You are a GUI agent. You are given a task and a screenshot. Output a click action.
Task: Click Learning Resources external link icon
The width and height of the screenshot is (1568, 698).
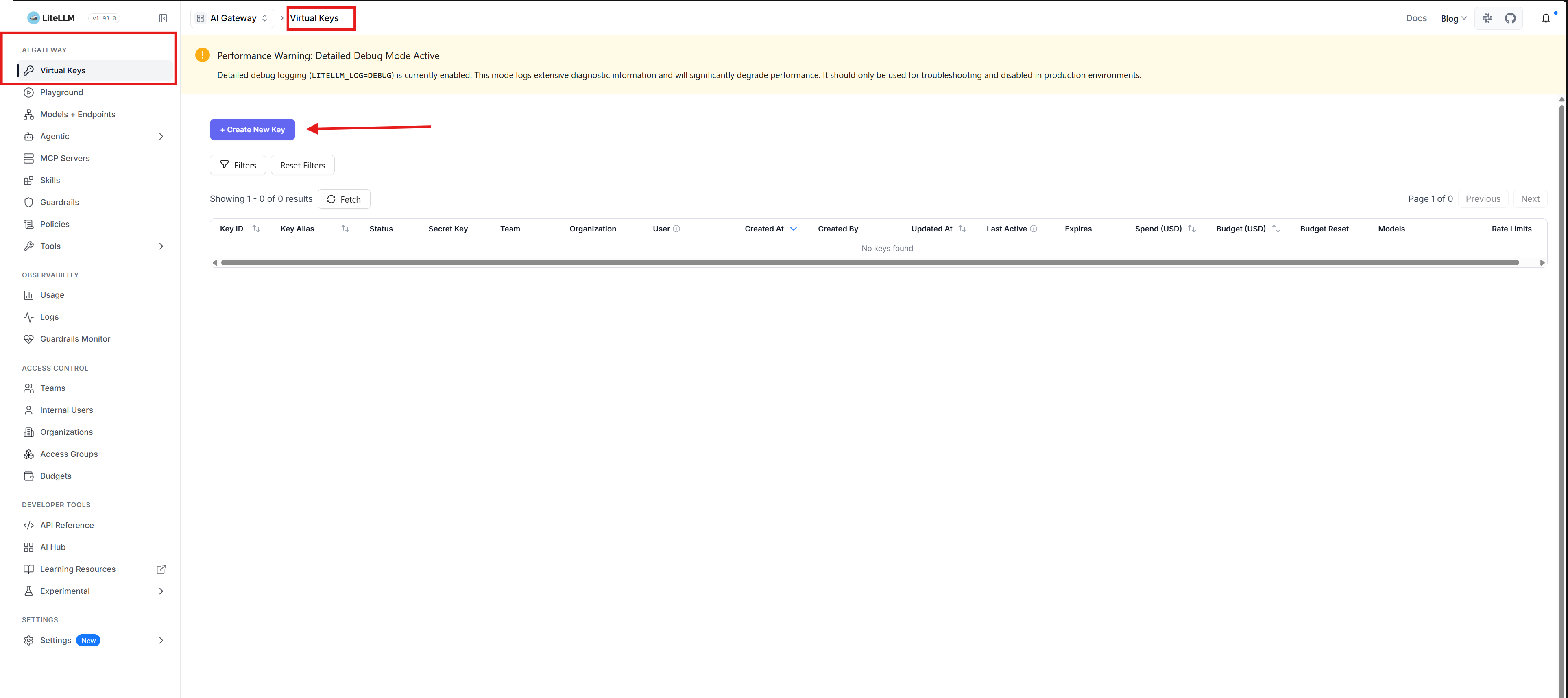(x=161, y=569)
